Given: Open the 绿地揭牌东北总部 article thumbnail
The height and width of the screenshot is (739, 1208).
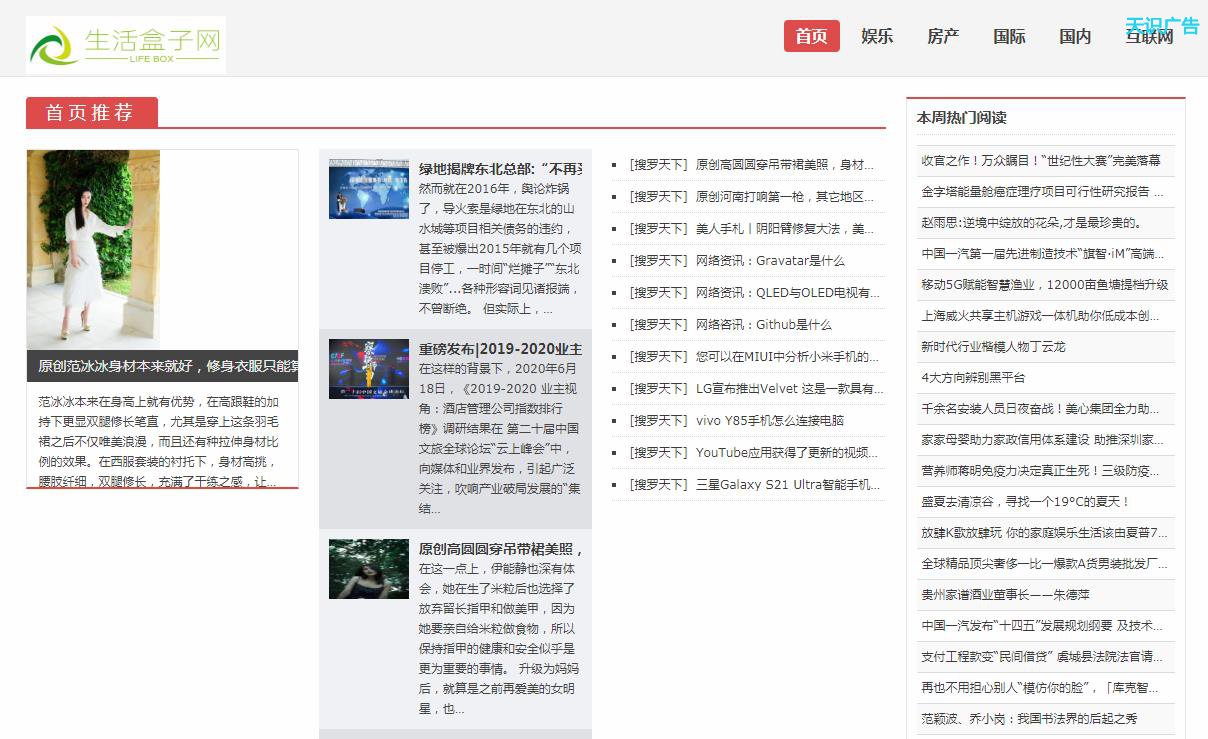Looking at the screenshot, I should coord(369,188).
